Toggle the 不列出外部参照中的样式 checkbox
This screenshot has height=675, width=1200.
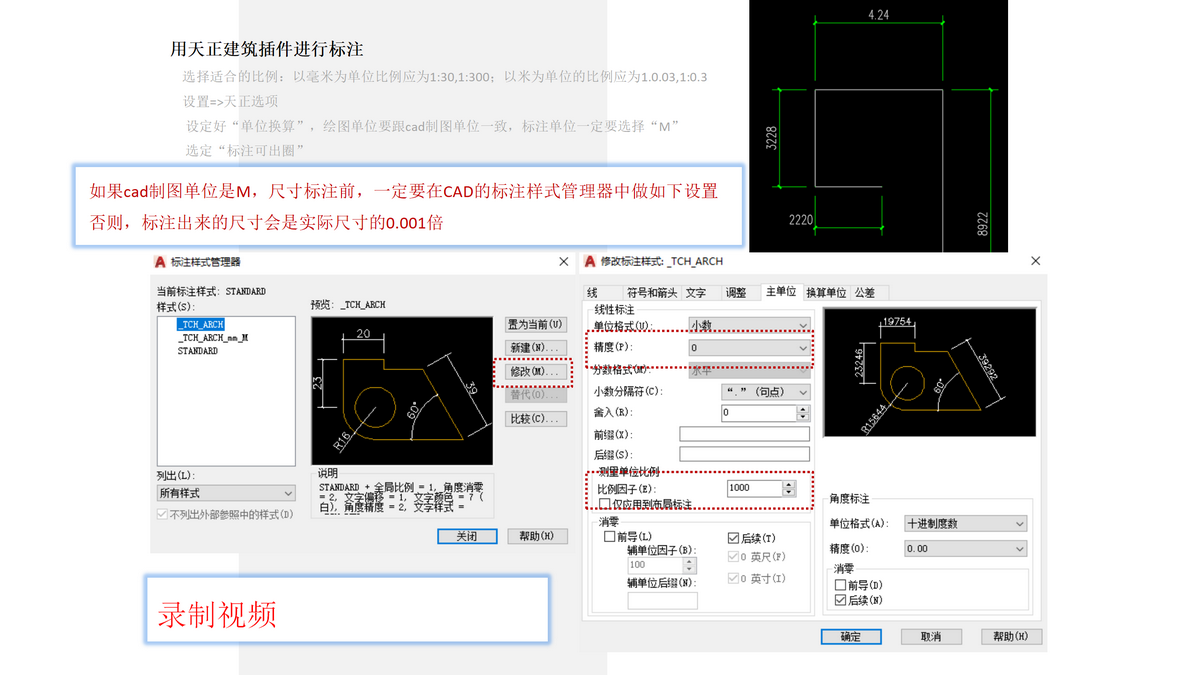coord(161,513)
